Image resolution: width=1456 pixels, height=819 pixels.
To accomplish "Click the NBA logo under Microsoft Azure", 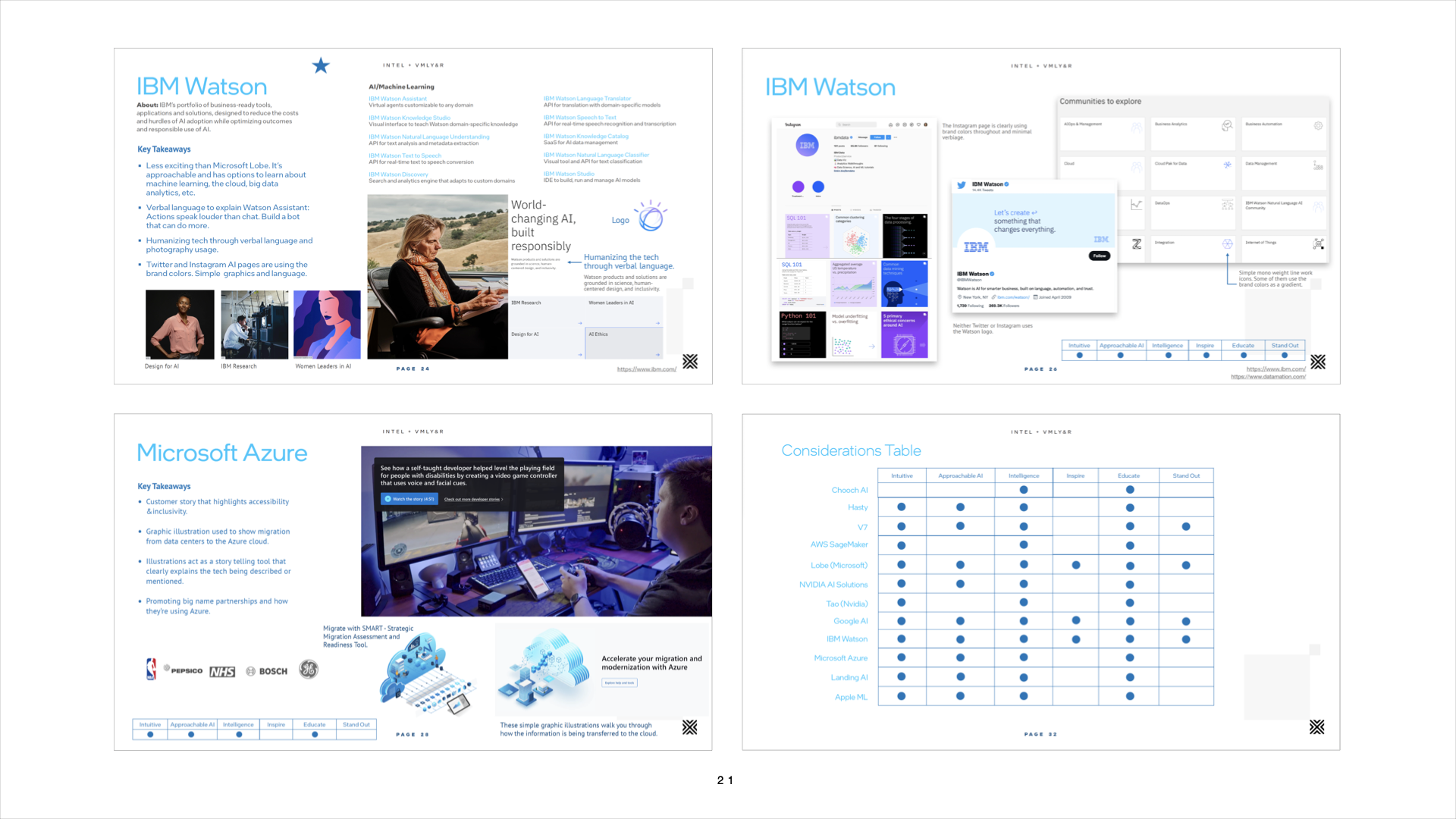I will 151,669.
